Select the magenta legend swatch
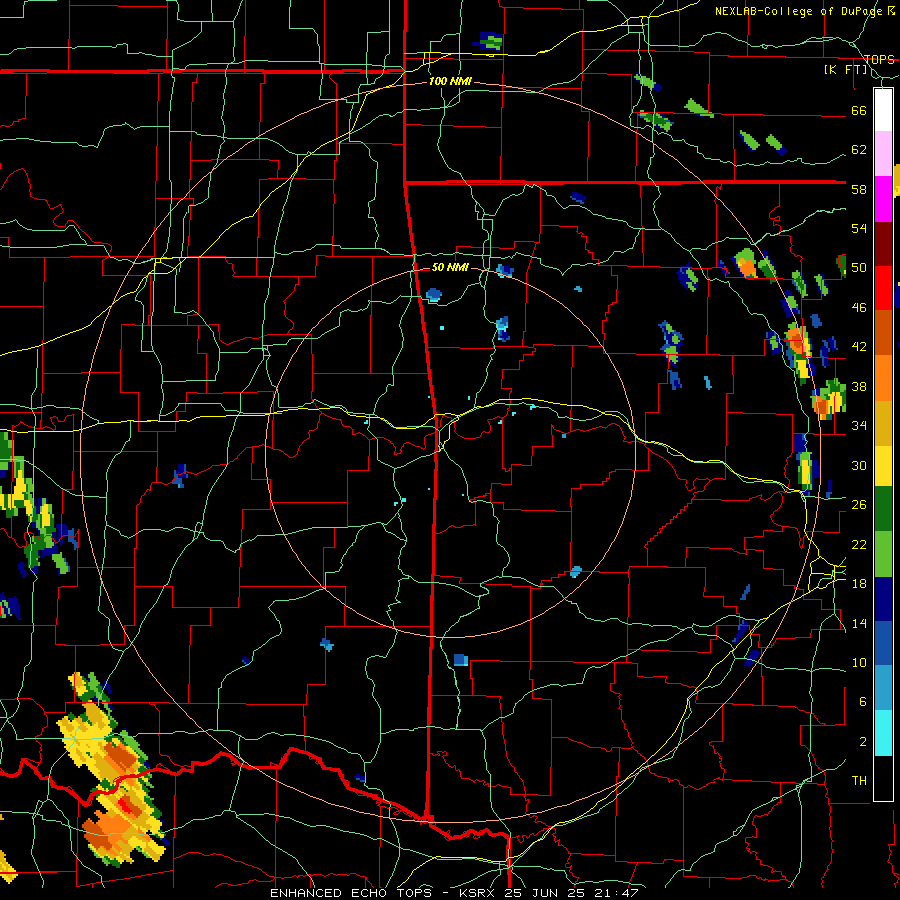The height and width of the screenshot is (900, 900). (x=883, y=199)
